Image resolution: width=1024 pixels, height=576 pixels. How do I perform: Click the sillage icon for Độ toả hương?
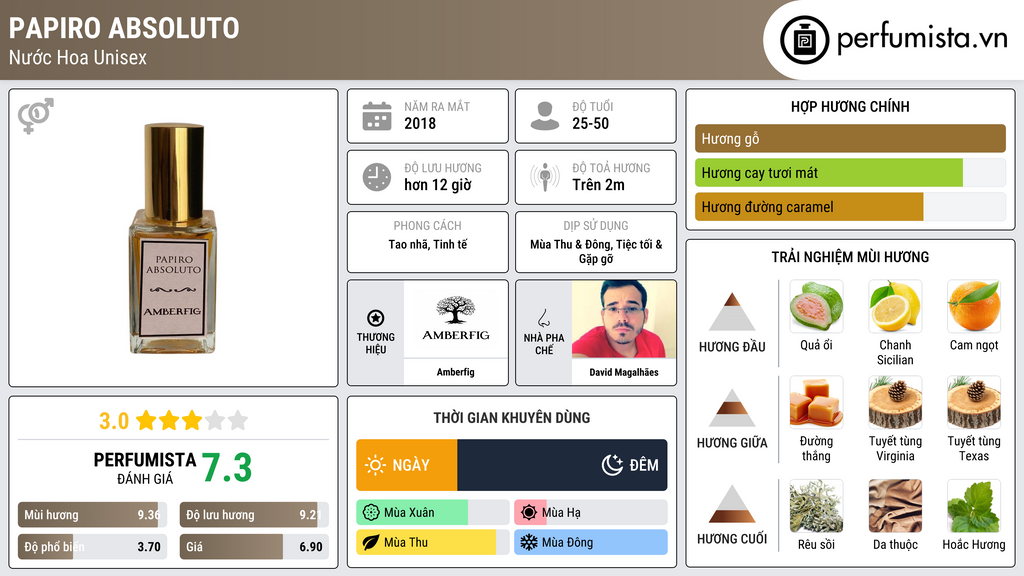tap(545, 177)
